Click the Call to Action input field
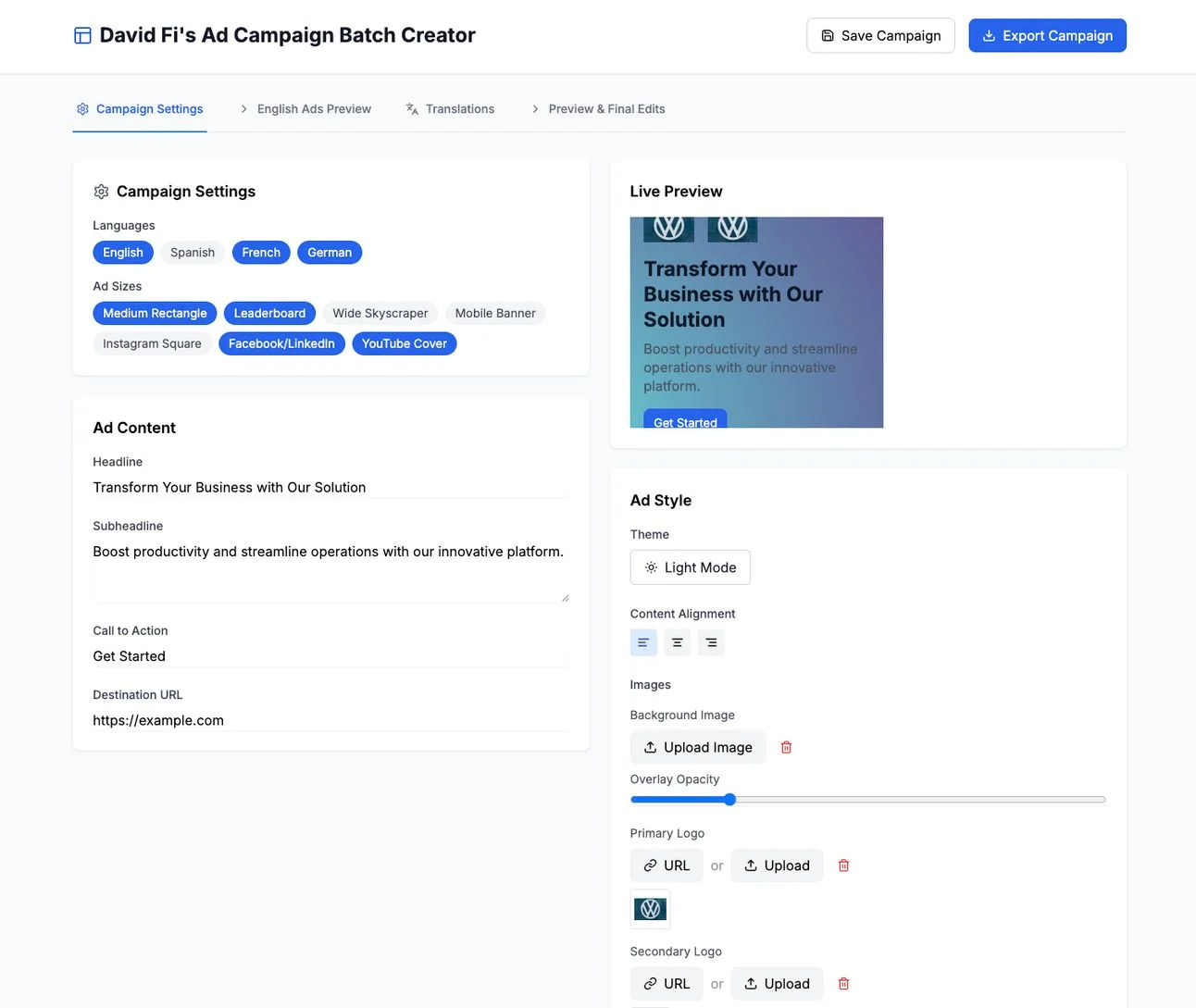 tap(330, 656)
